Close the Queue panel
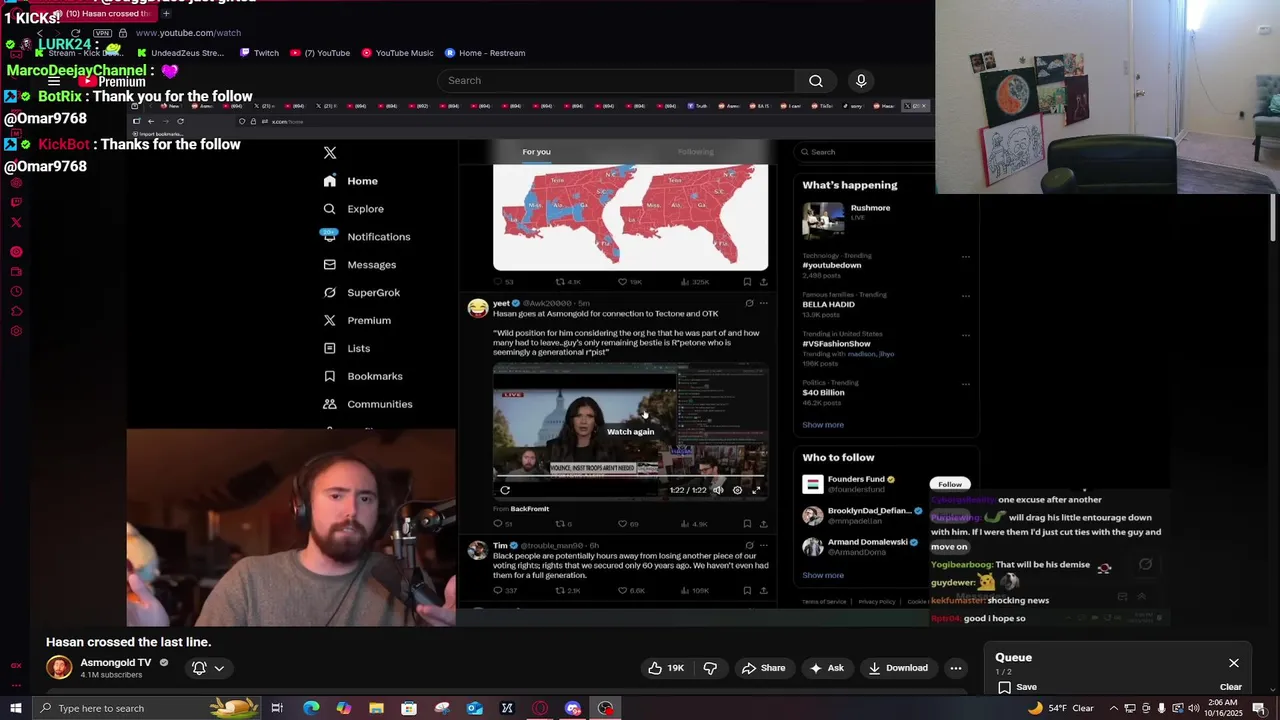Viewport: 1280px width, 720px height. coord(1234,663)
